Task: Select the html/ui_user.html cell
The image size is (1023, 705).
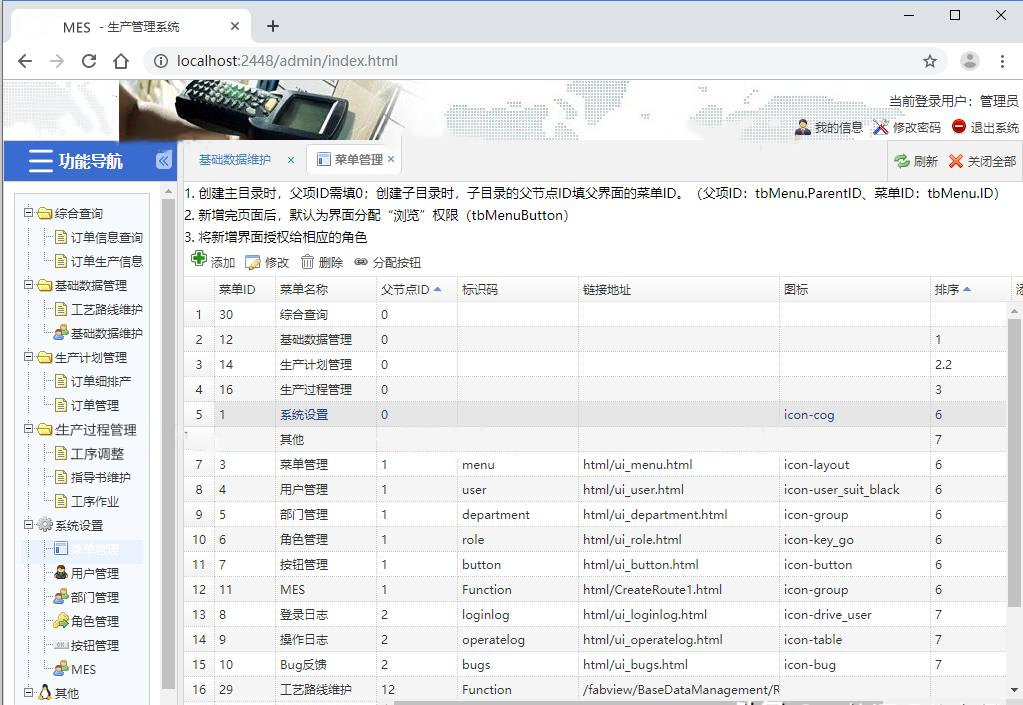Action: coord(679,489)
